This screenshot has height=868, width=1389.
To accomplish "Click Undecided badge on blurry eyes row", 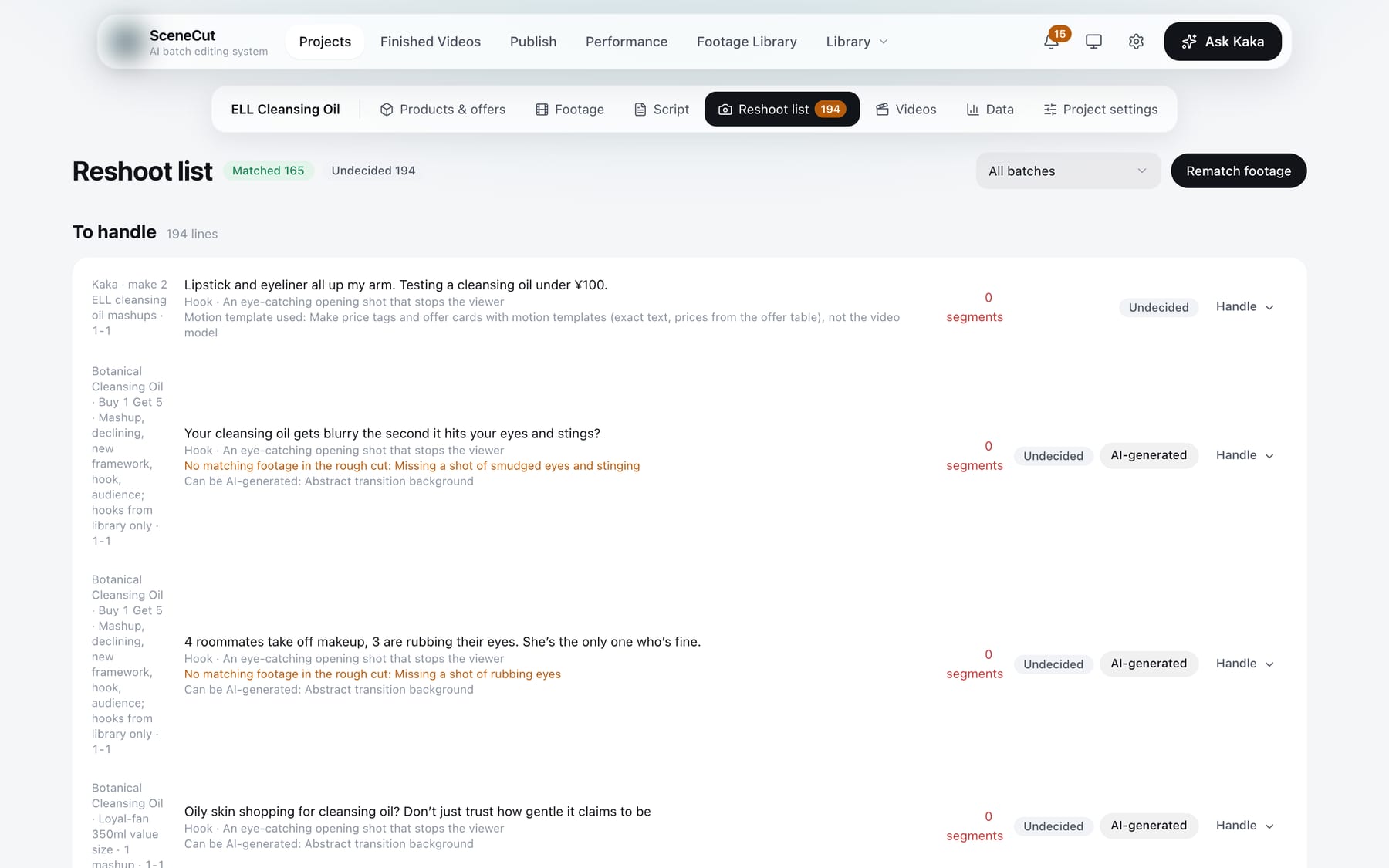I will [1053, 455].
